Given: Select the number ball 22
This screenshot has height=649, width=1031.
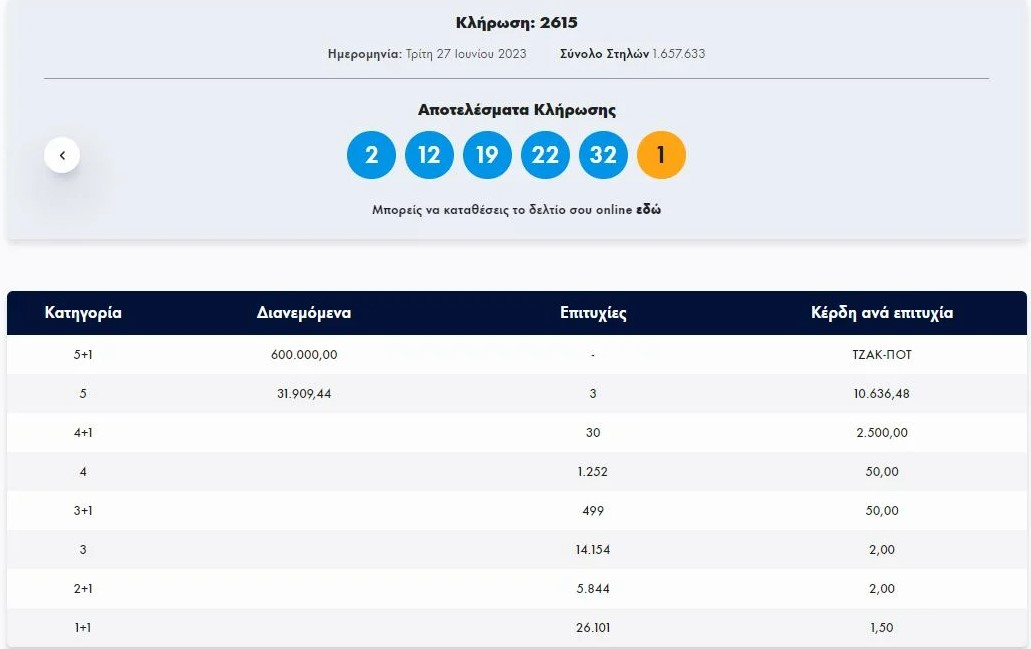Looking at the screenshot, I should click(x=545, y=155).
